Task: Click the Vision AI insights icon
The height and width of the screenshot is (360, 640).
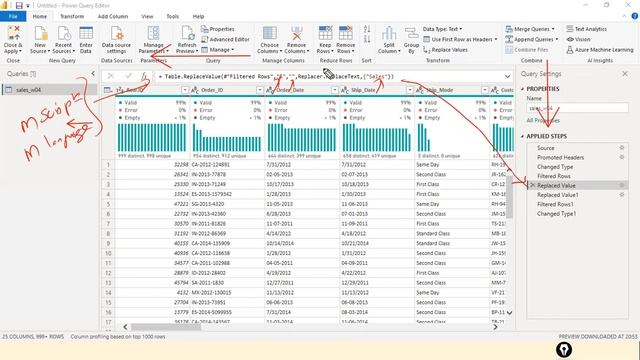Action: (570, 39)
